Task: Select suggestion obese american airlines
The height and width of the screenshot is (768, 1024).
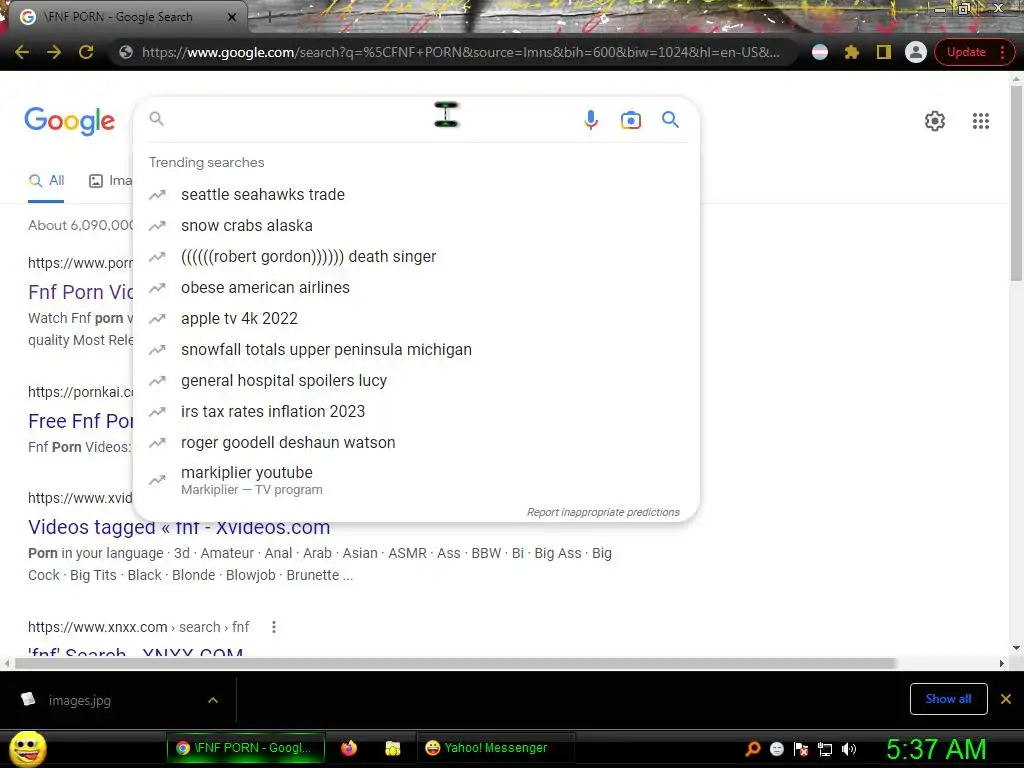Action: [x=415, y=287]
